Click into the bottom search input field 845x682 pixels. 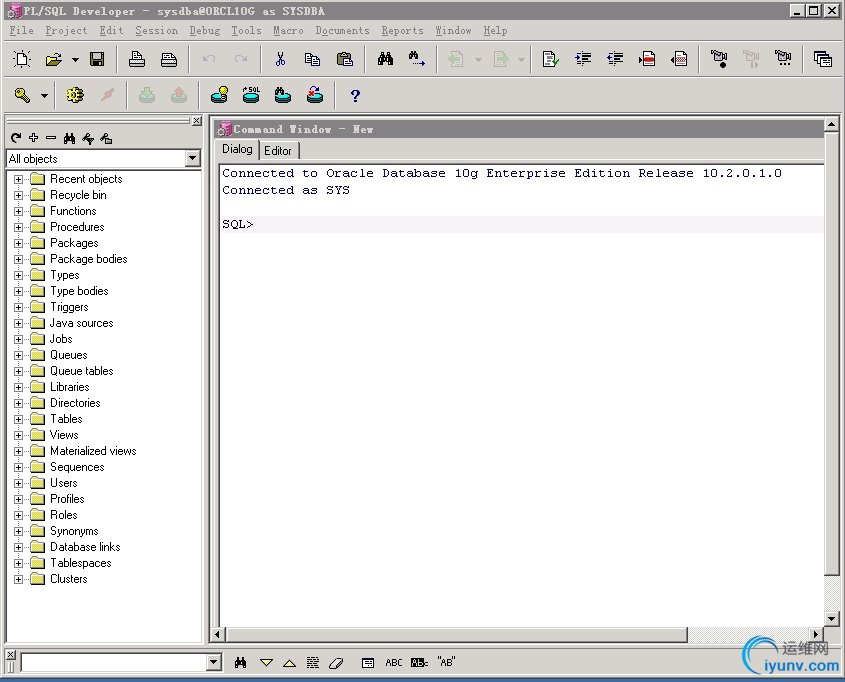[114, 662]
